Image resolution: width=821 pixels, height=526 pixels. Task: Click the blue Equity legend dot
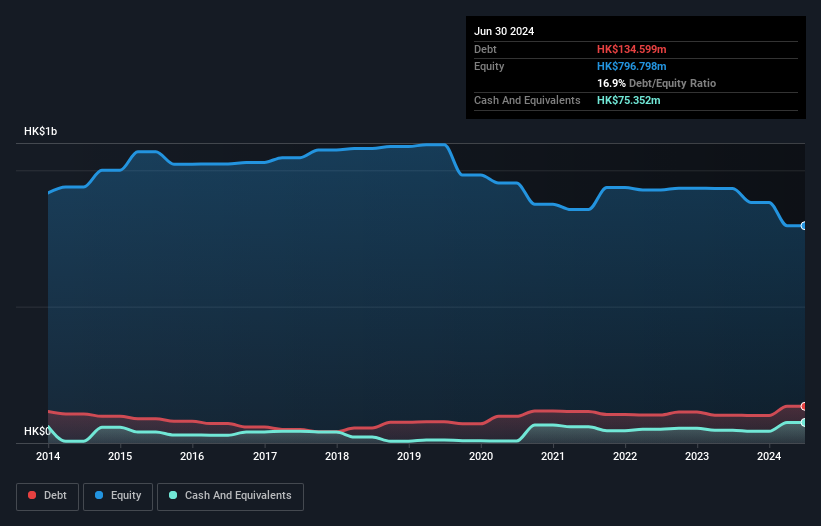click(x=99, y=495)
